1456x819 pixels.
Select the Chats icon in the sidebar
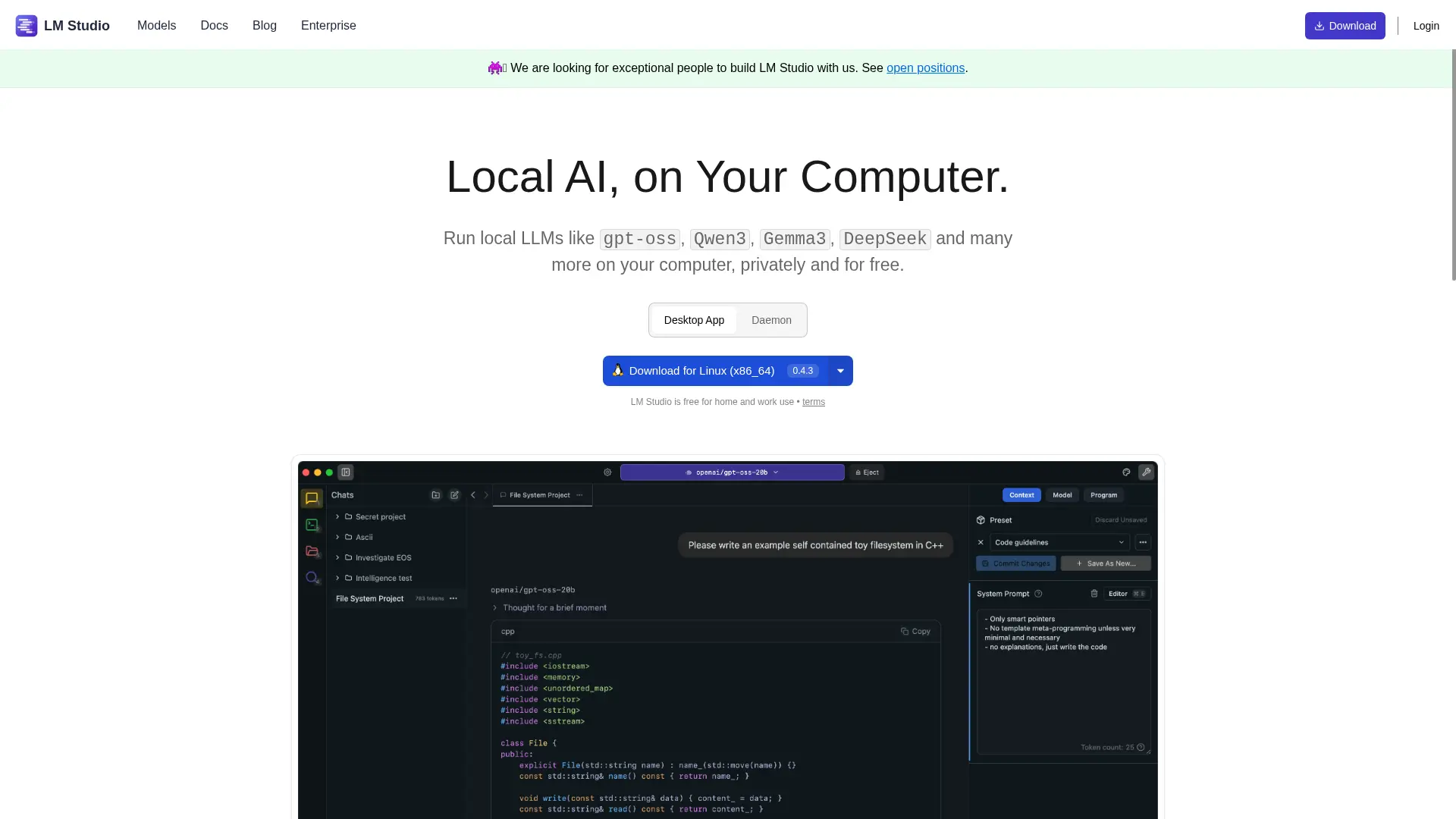coord(312,497)
